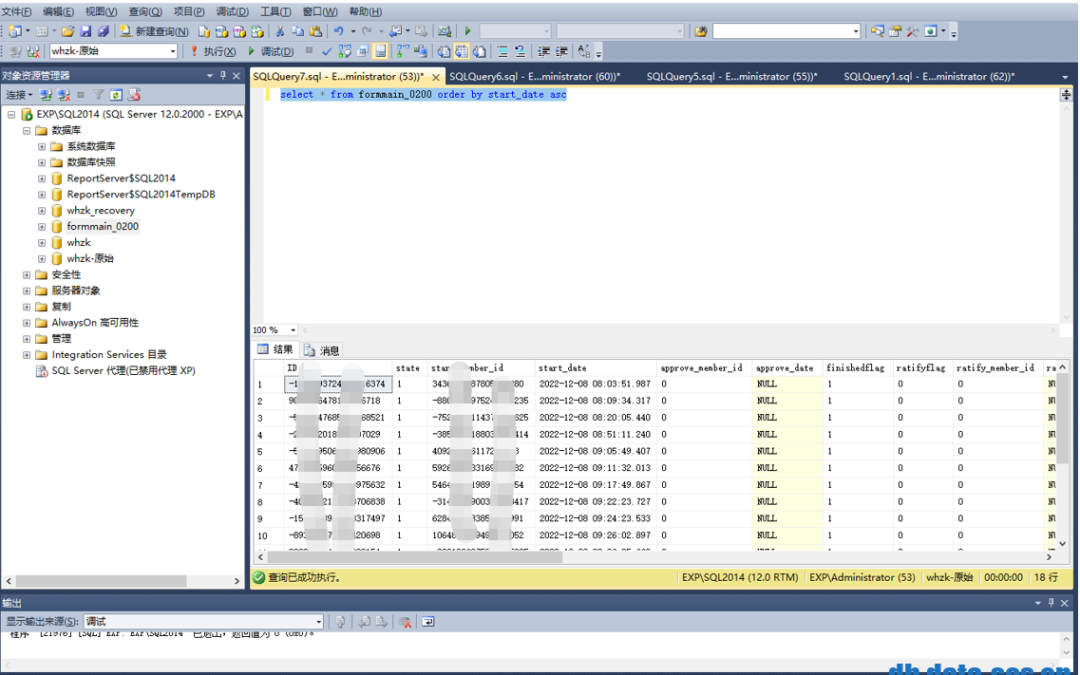
Task: Close the SQLQuery7.sql tab
Action: click(x=435, y=77)
